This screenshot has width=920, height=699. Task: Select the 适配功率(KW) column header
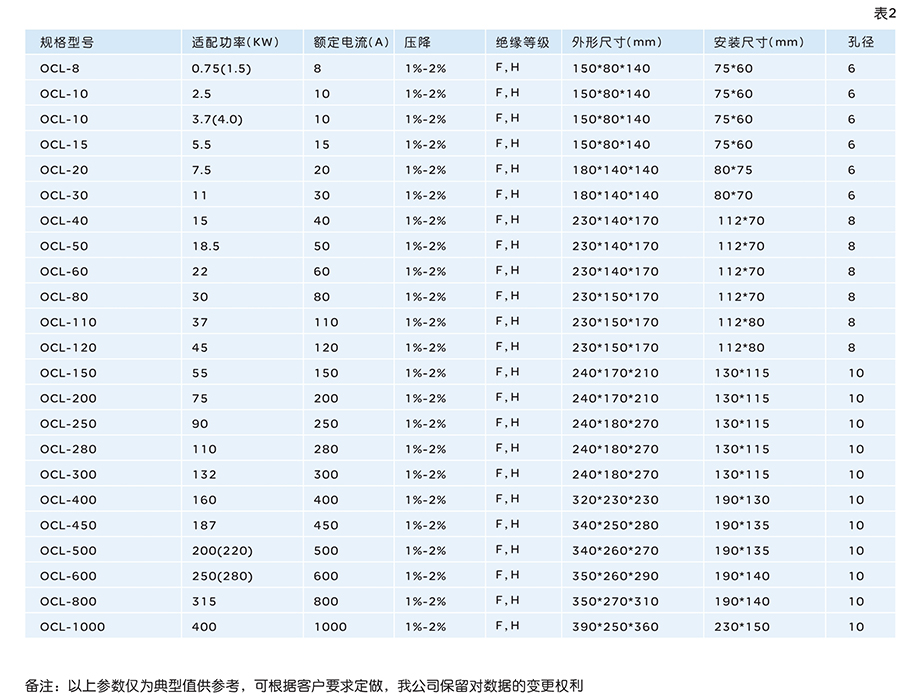(x=234, y=43)
